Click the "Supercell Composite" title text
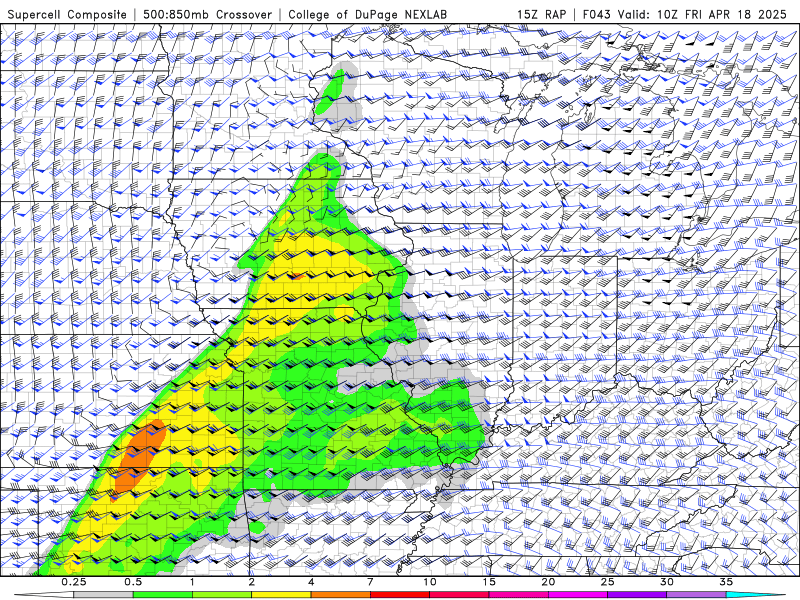Image resolution: width=800 pixels, height=600 pixels. (x=67, y=14)
